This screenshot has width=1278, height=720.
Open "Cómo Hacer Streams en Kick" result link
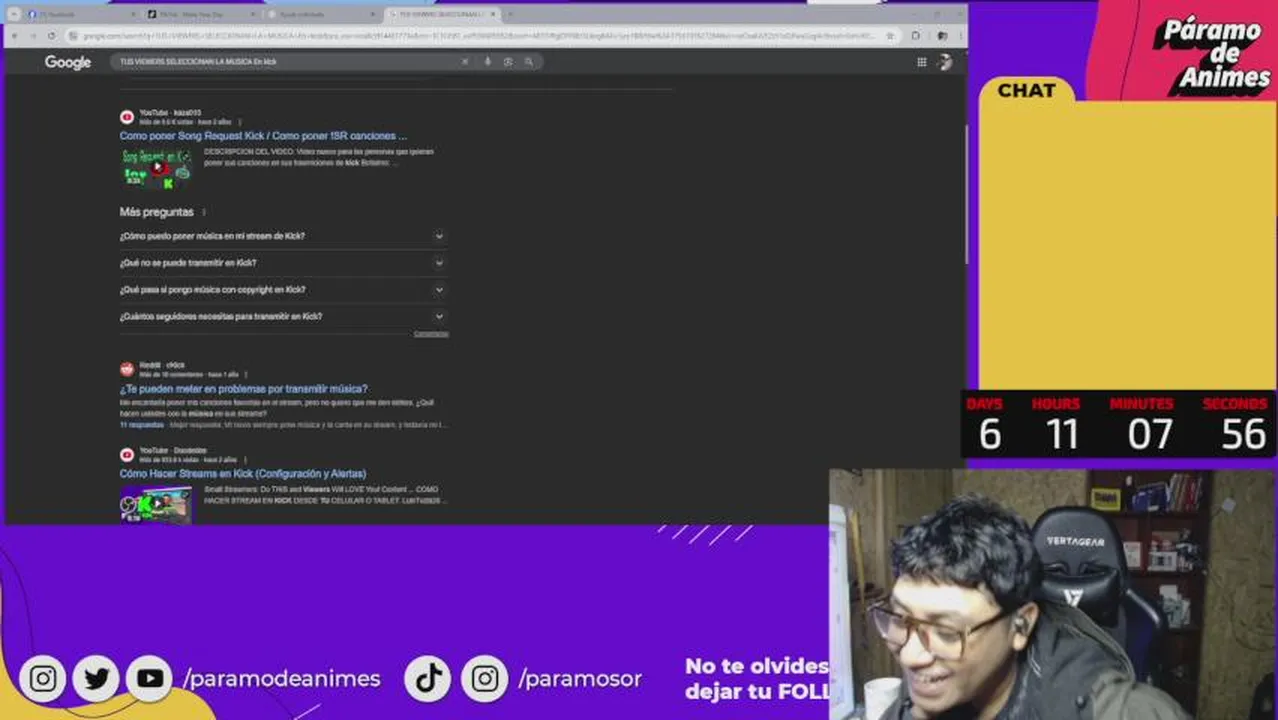pyautogui.click(x=243, y=474)
